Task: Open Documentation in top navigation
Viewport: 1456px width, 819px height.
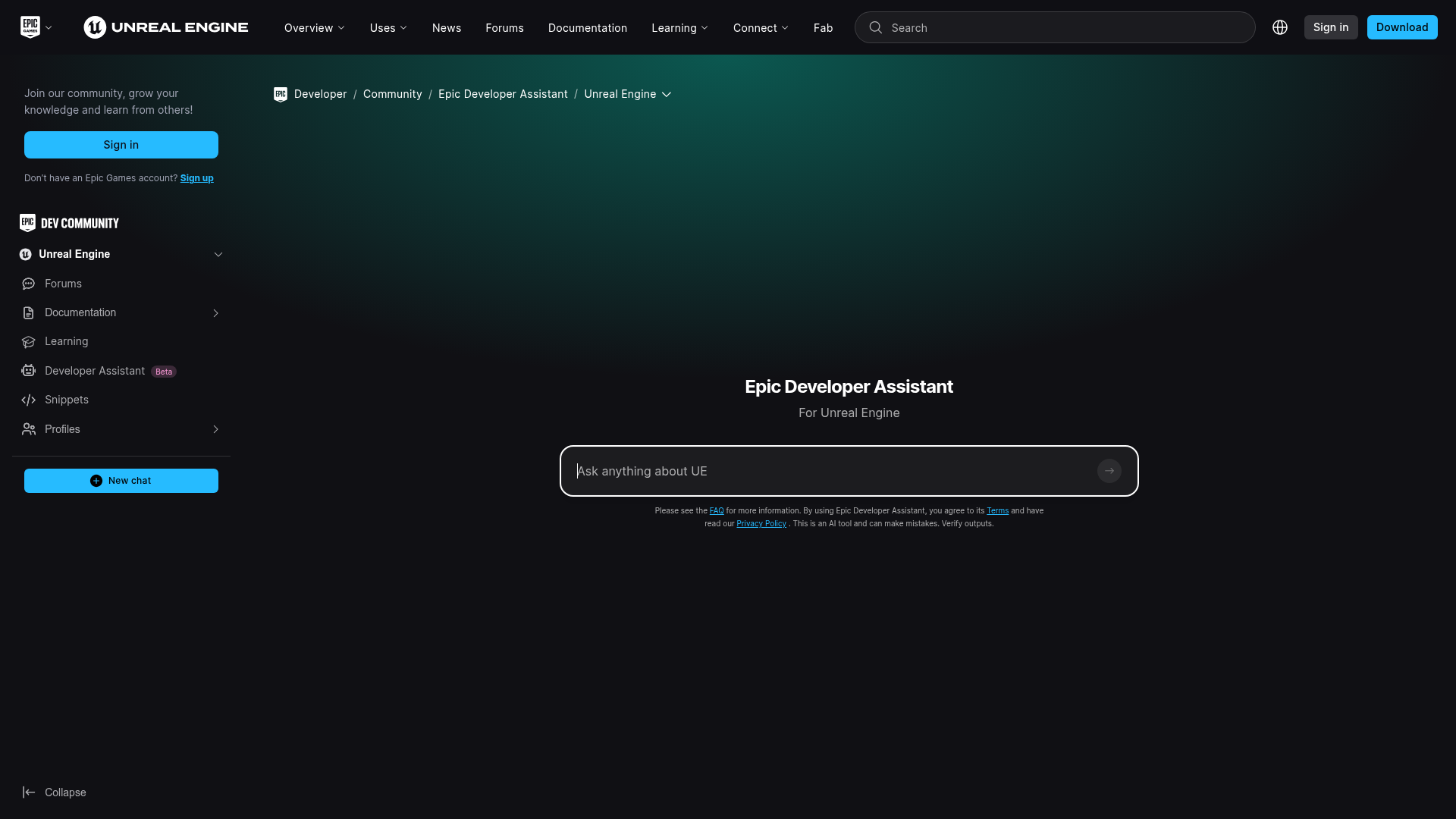Action: [588, 28]
